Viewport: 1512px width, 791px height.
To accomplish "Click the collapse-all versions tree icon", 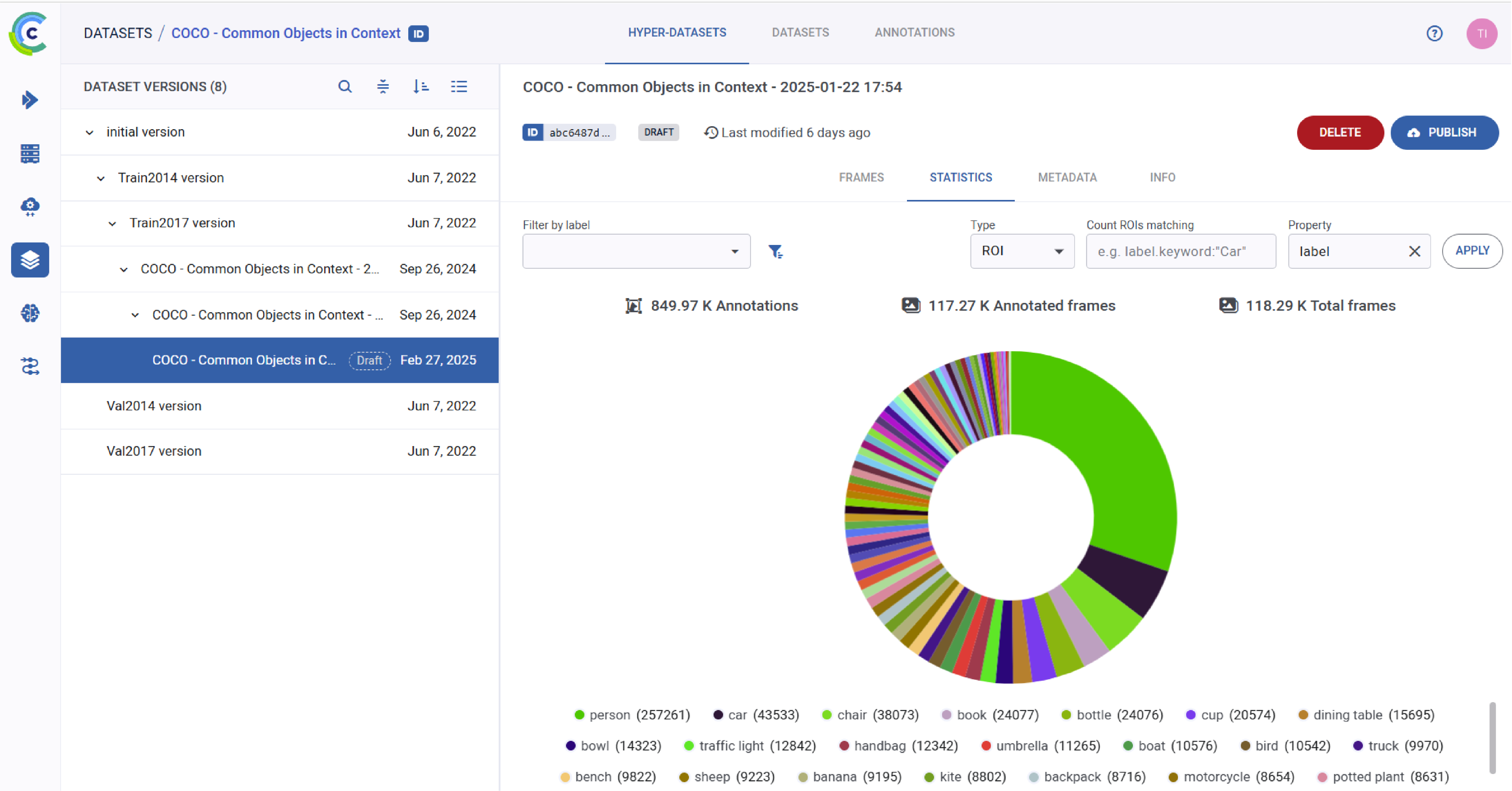I will tap(383, 87).
